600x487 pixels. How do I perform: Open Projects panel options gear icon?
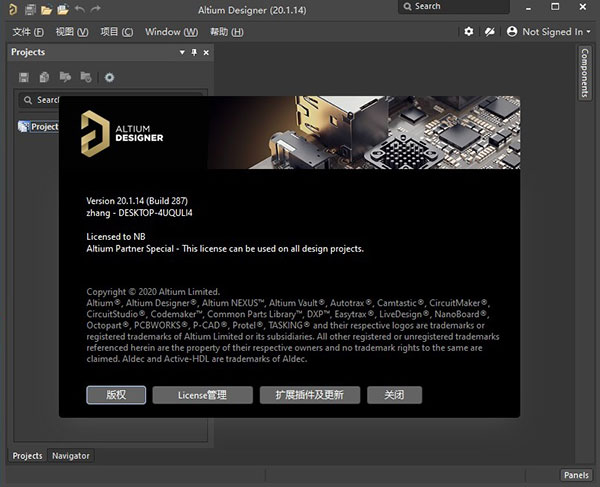[x=109, y=78]
